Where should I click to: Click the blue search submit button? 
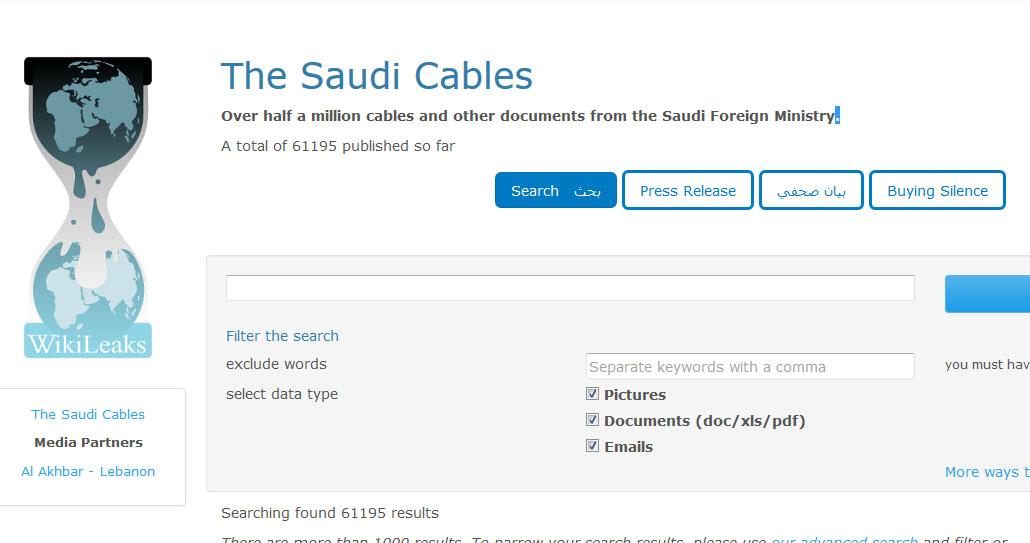click(x=987, y=293)
